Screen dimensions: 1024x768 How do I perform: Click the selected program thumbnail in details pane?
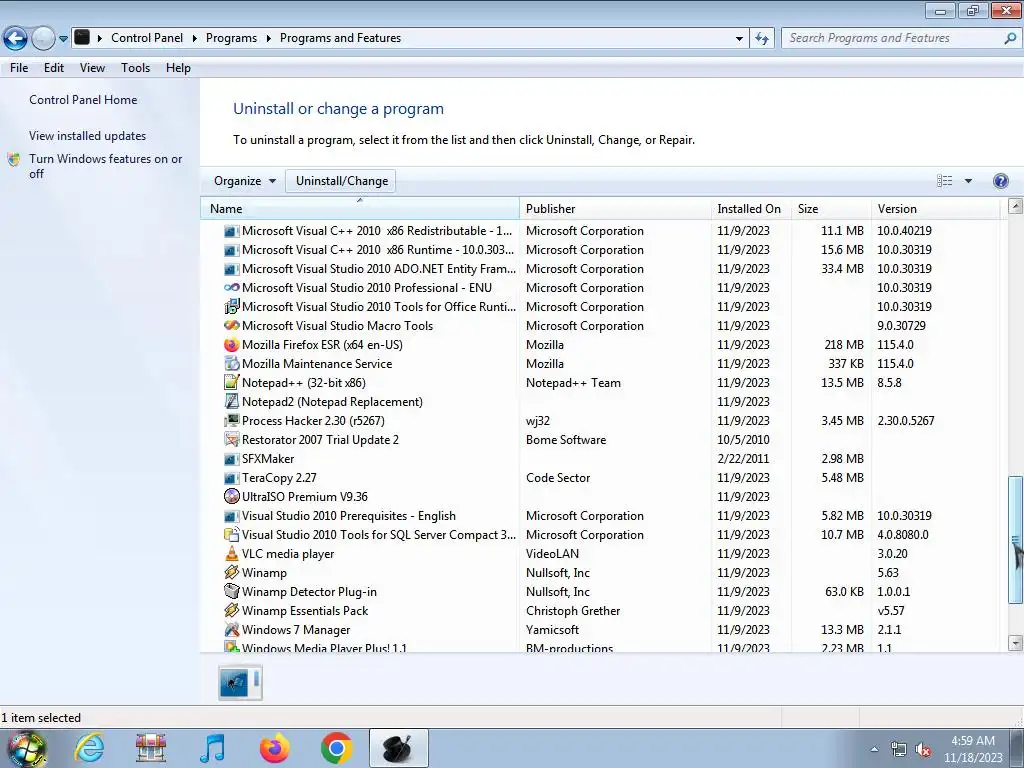tap(240, 682)
